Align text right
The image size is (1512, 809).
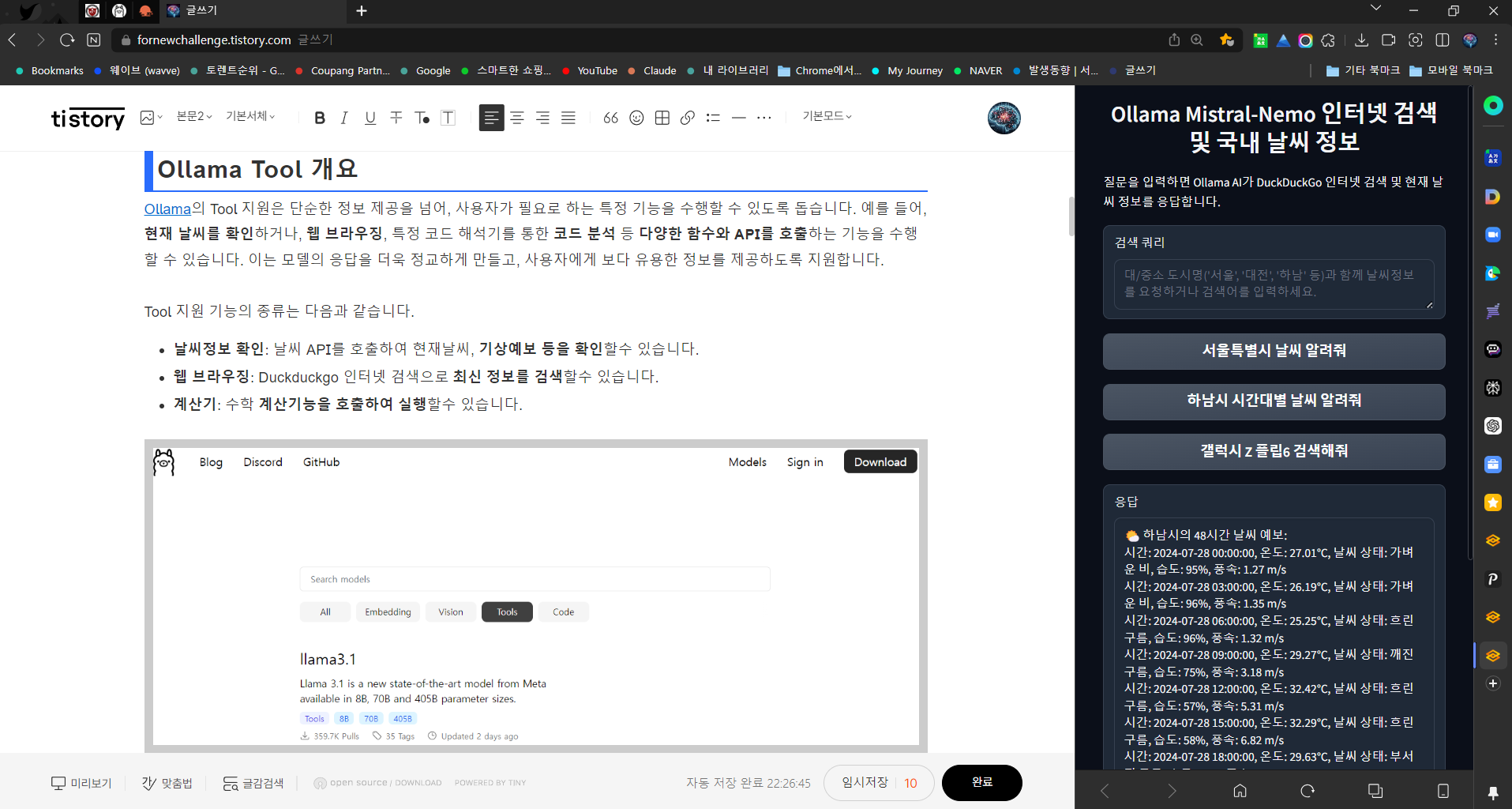point(542,118)
